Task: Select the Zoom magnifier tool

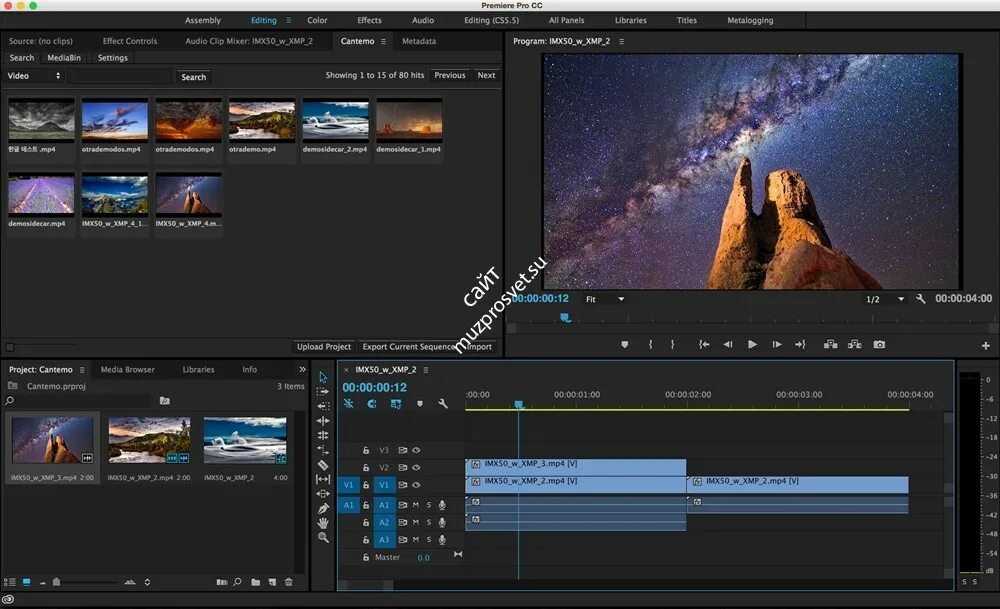Action: (x=323, y=538)
